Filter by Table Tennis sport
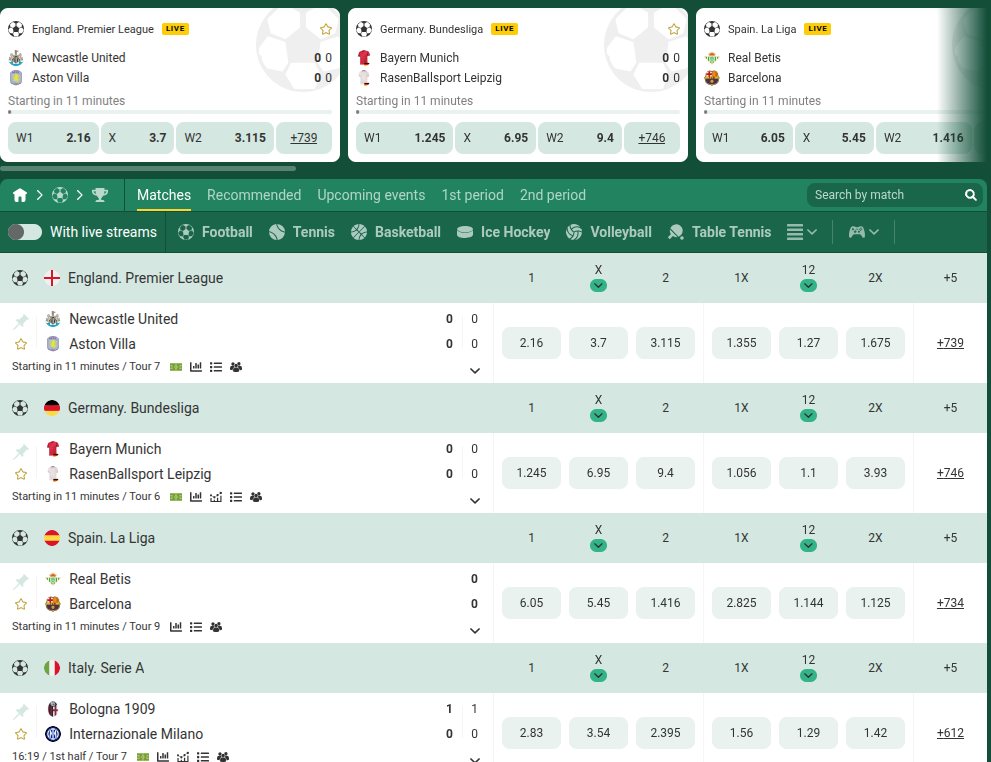The height and width of the screenshot is (762, 991). click(719, 232)
